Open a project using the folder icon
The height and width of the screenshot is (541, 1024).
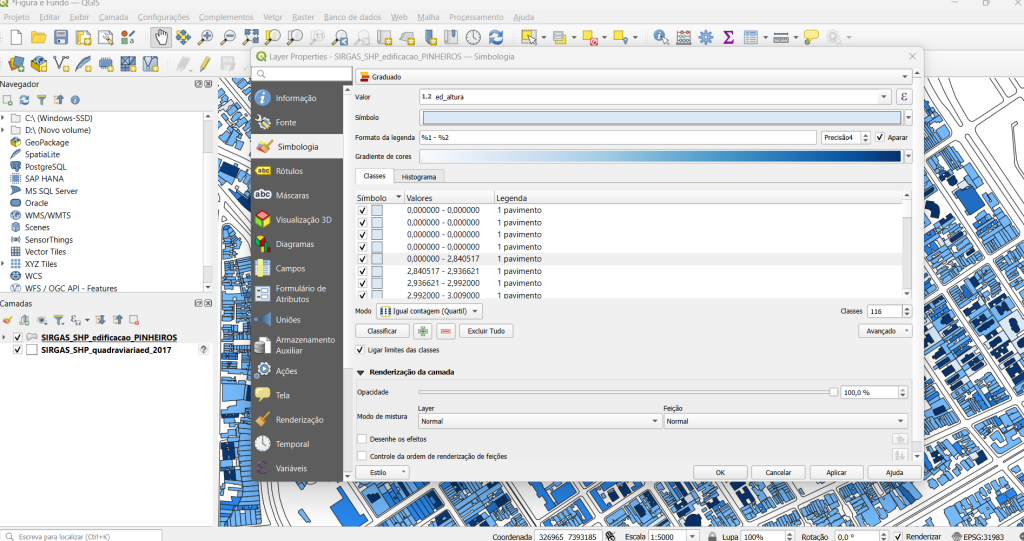(x=39, y=37)
